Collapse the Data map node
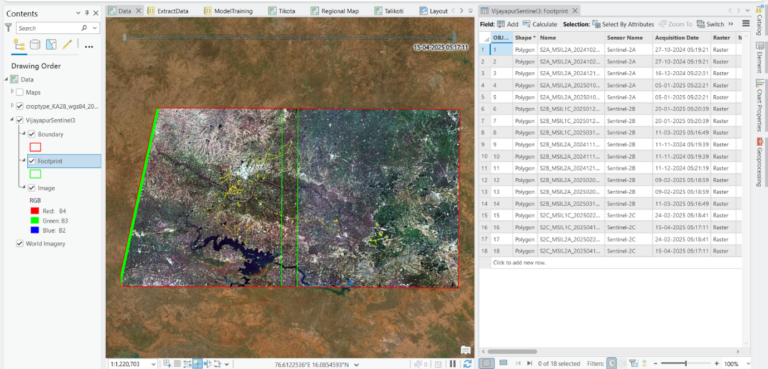Image resolution: width=768 pixels, height=369 pixels. click(6, 79)
